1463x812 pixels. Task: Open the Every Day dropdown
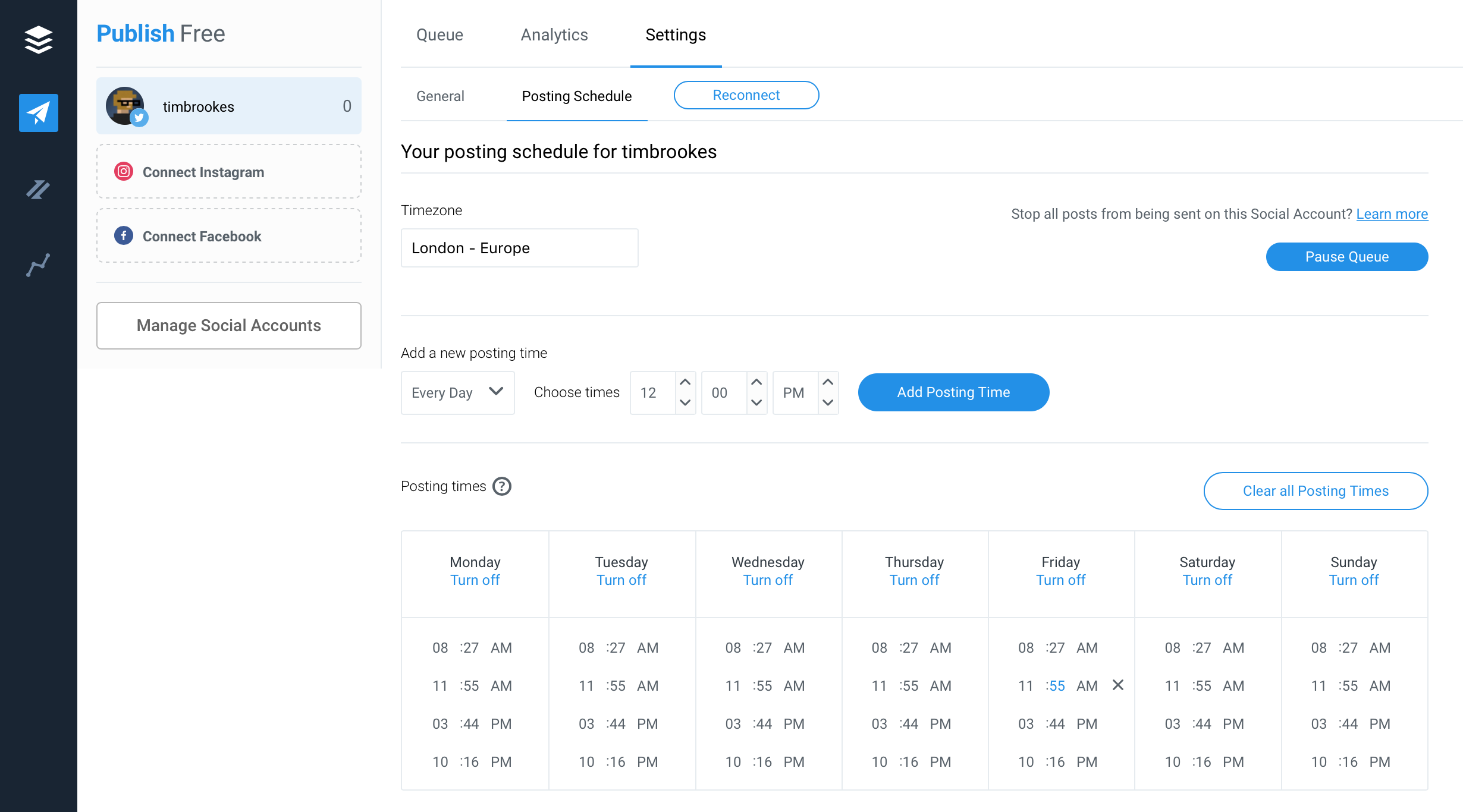click(x=457, y=392)
